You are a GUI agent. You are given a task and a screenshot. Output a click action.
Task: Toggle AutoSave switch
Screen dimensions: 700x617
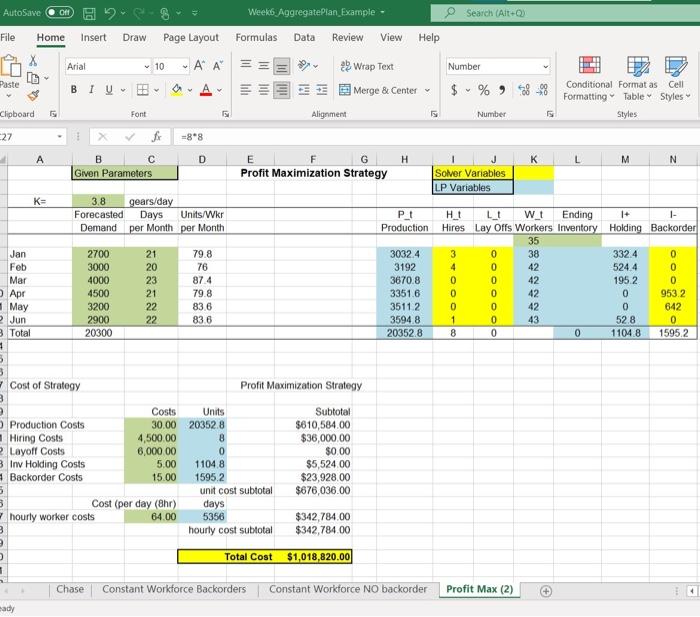pyautogui.click(x=59, y=13)
